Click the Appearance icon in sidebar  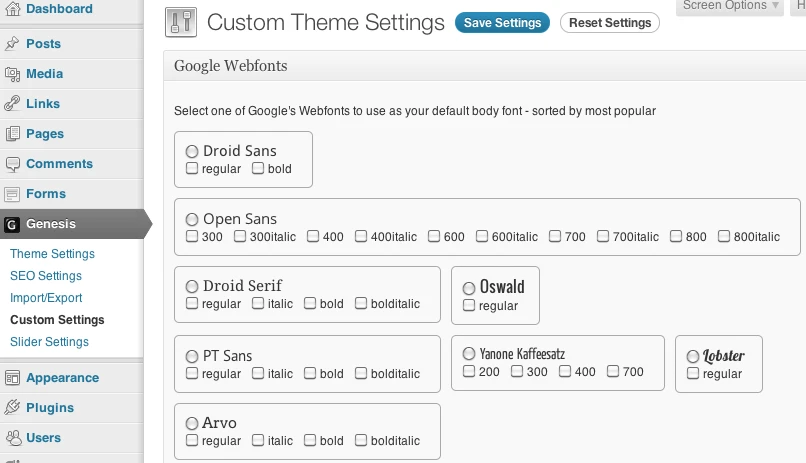click(x=12, y=378)
